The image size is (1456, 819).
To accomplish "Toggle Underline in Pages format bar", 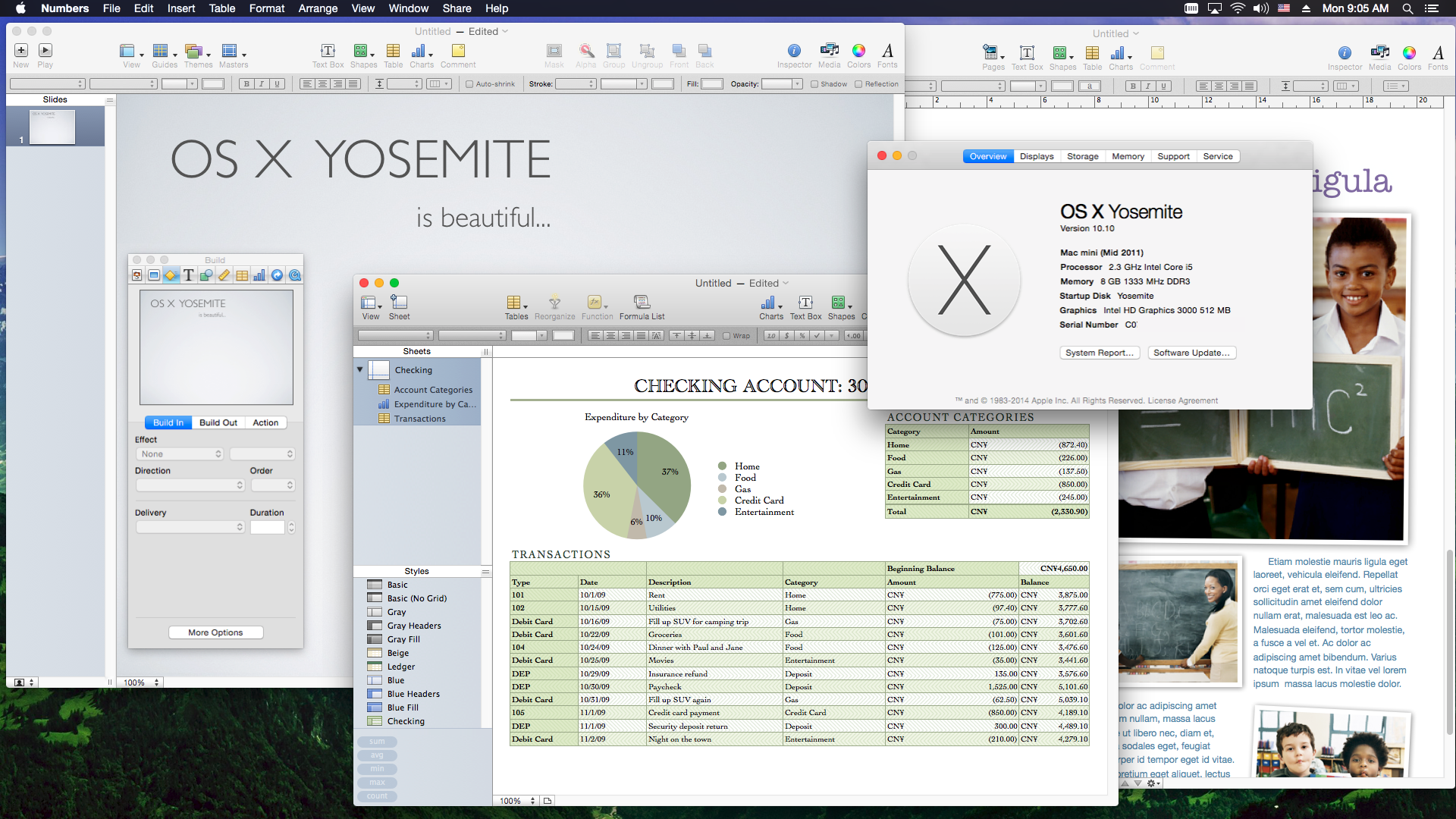I will [1164, 86].
